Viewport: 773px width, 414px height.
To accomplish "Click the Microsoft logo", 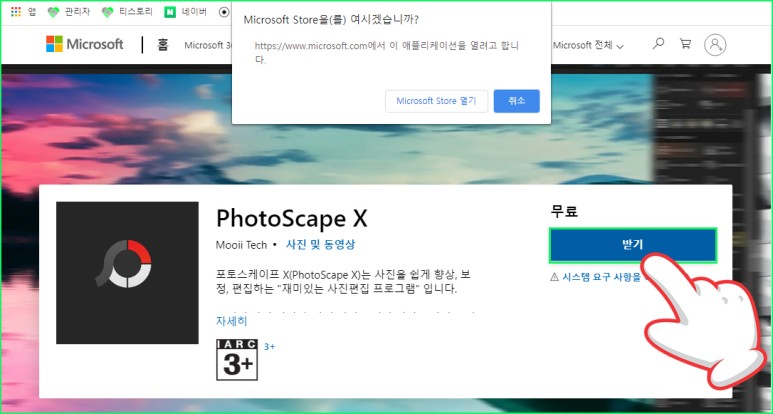I will (x=84, y=44).
